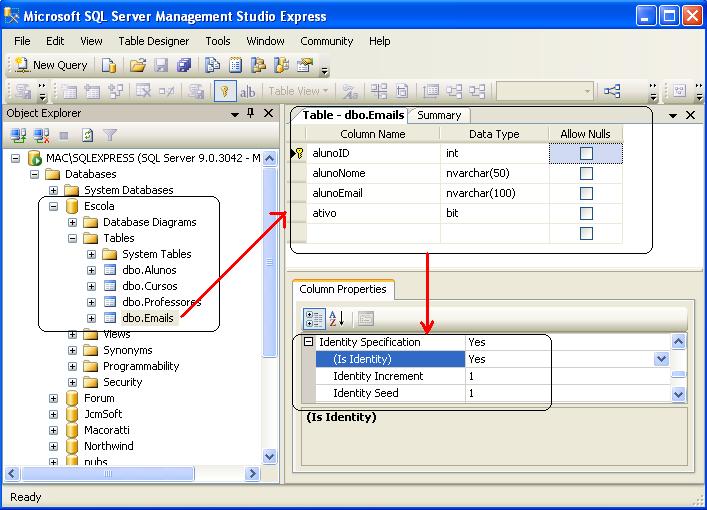
Task: Click the Save All stacked disks icon
Action: click(184, 65)
